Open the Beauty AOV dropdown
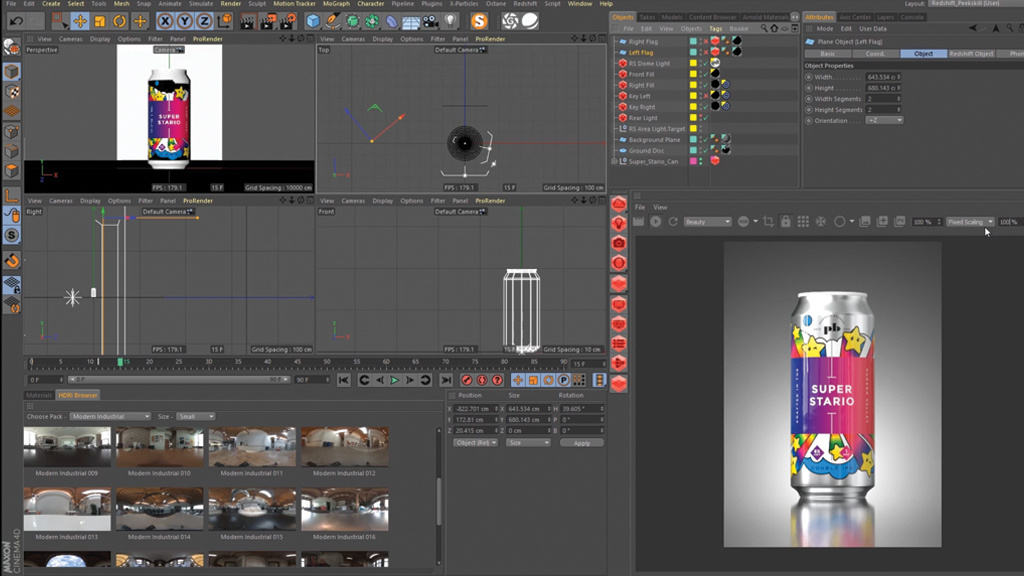Screen dimensions: 1024x576 tap(707, 222)
